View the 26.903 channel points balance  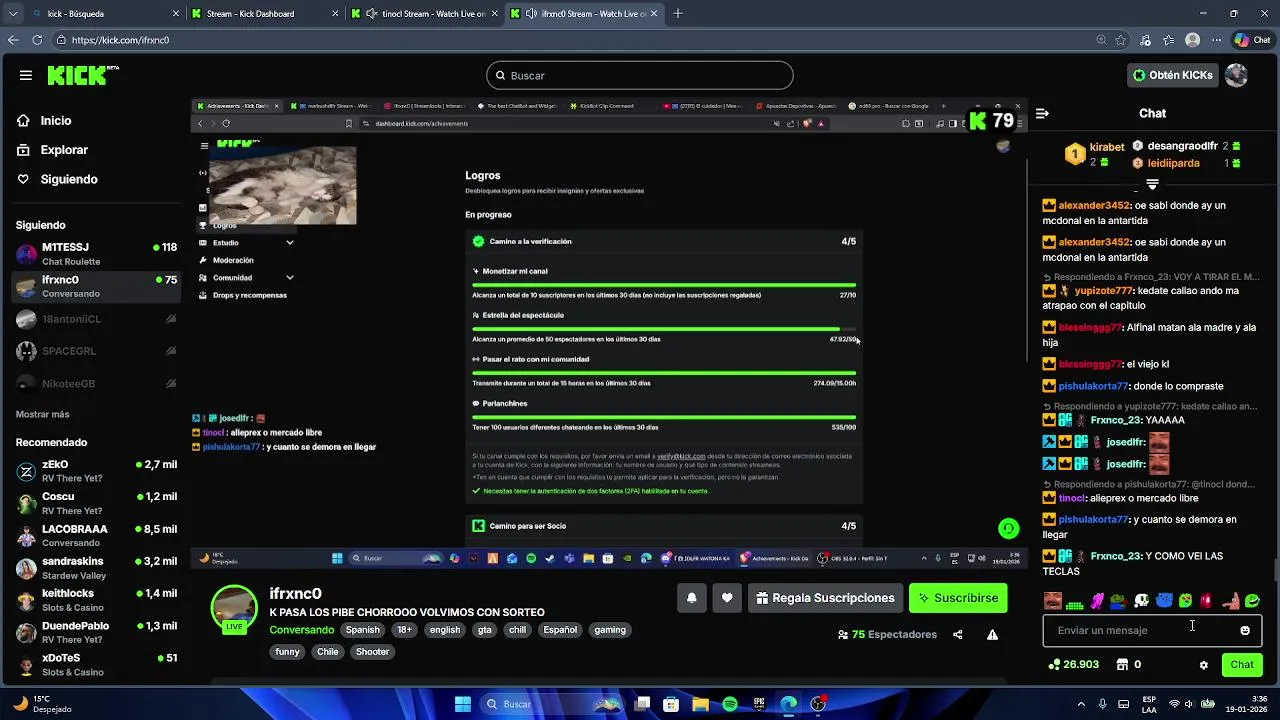coord(1073,664)
